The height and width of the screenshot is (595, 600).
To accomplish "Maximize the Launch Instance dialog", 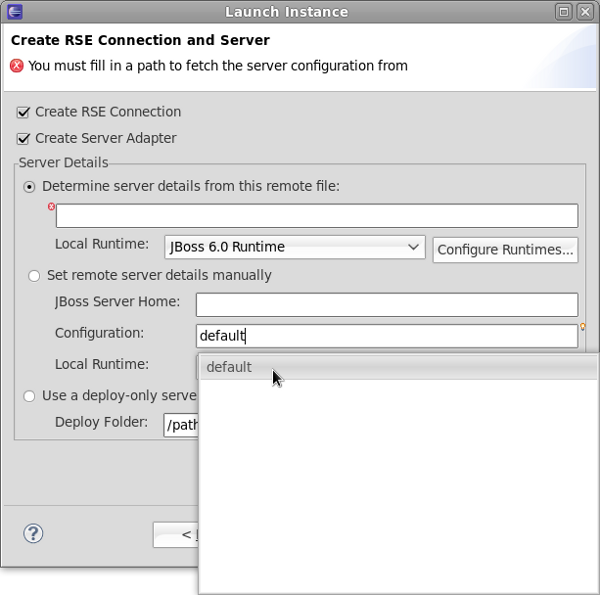I will (x=564, y=12).
